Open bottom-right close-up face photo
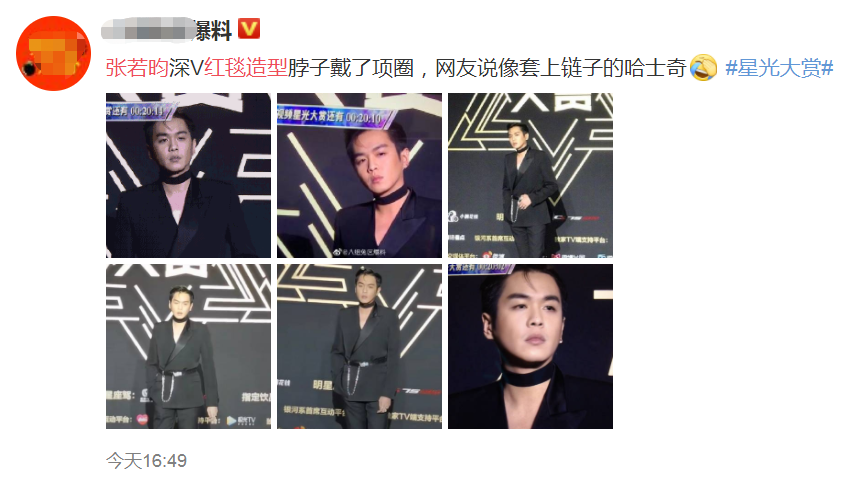Screen dimensions: 857x497 click(x=530, y=346)
